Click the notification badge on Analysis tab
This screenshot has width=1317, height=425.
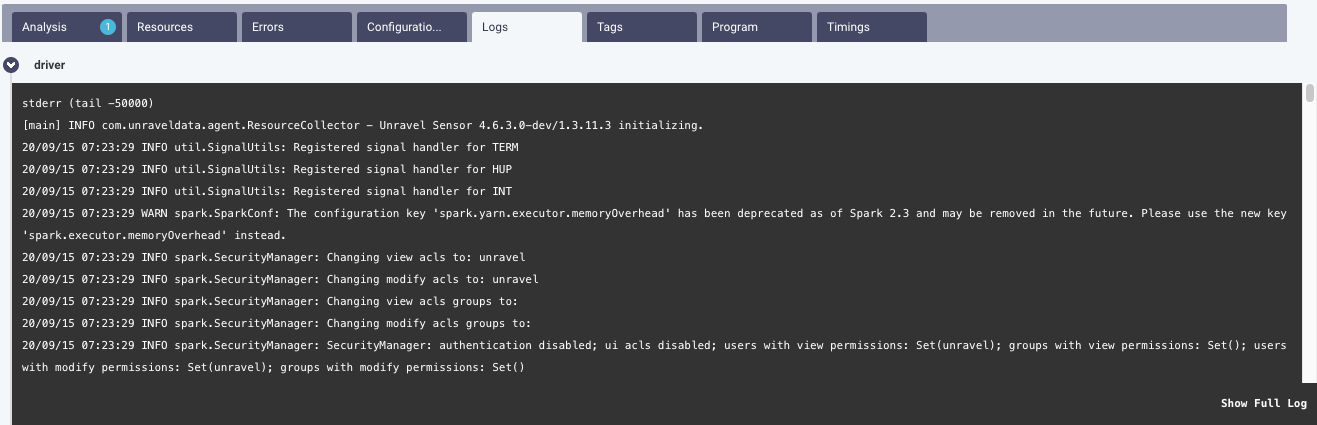107,27
